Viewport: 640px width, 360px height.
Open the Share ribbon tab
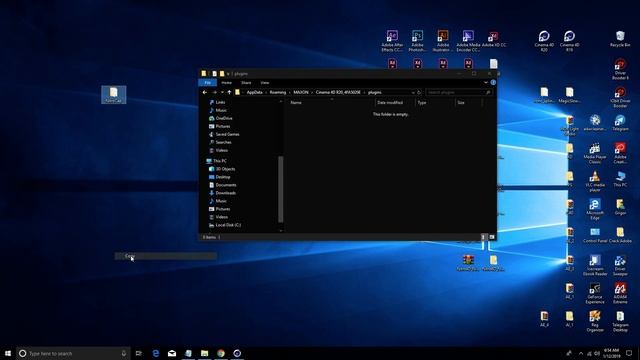(246, 82)
